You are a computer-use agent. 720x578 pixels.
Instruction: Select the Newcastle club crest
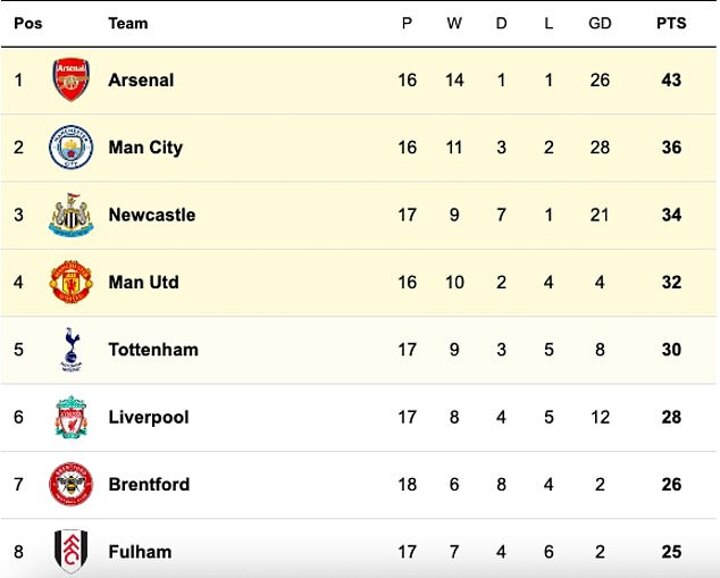71,215
